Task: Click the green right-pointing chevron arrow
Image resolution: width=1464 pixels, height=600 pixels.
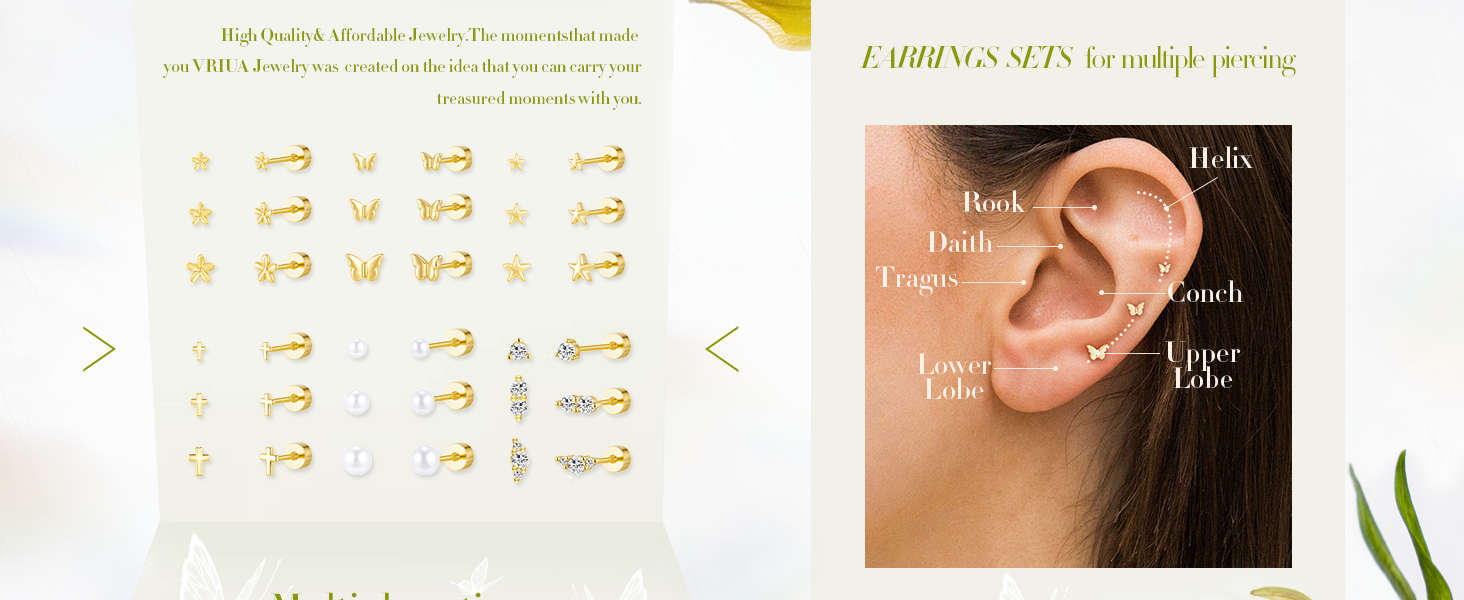Action: pos(99,349)
